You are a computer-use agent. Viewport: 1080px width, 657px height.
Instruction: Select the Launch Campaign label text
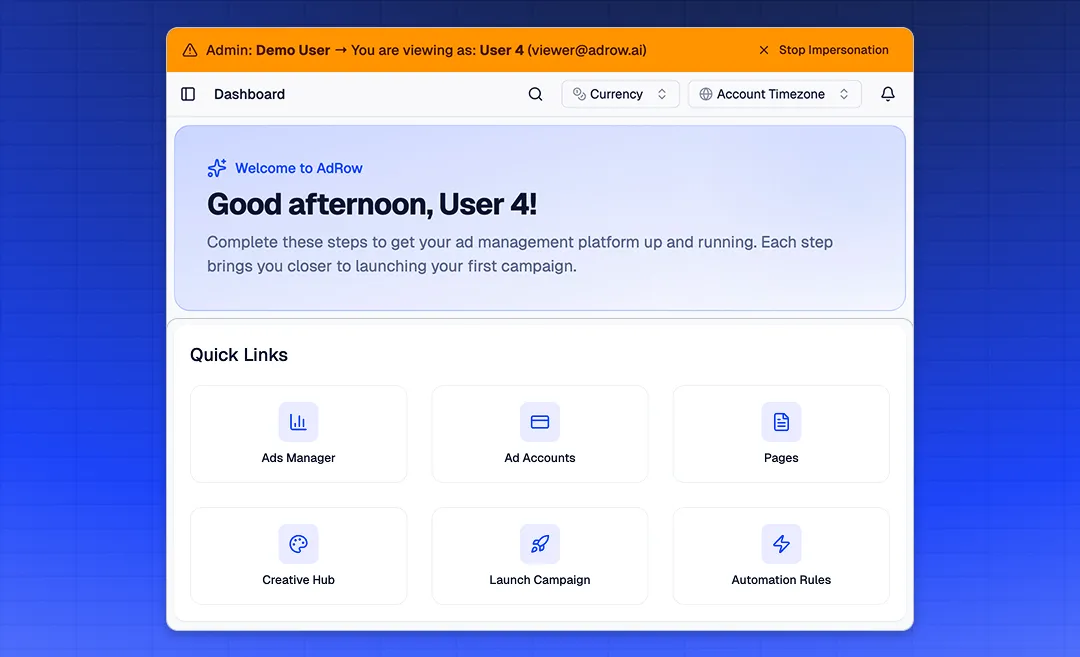coord(540,580)
